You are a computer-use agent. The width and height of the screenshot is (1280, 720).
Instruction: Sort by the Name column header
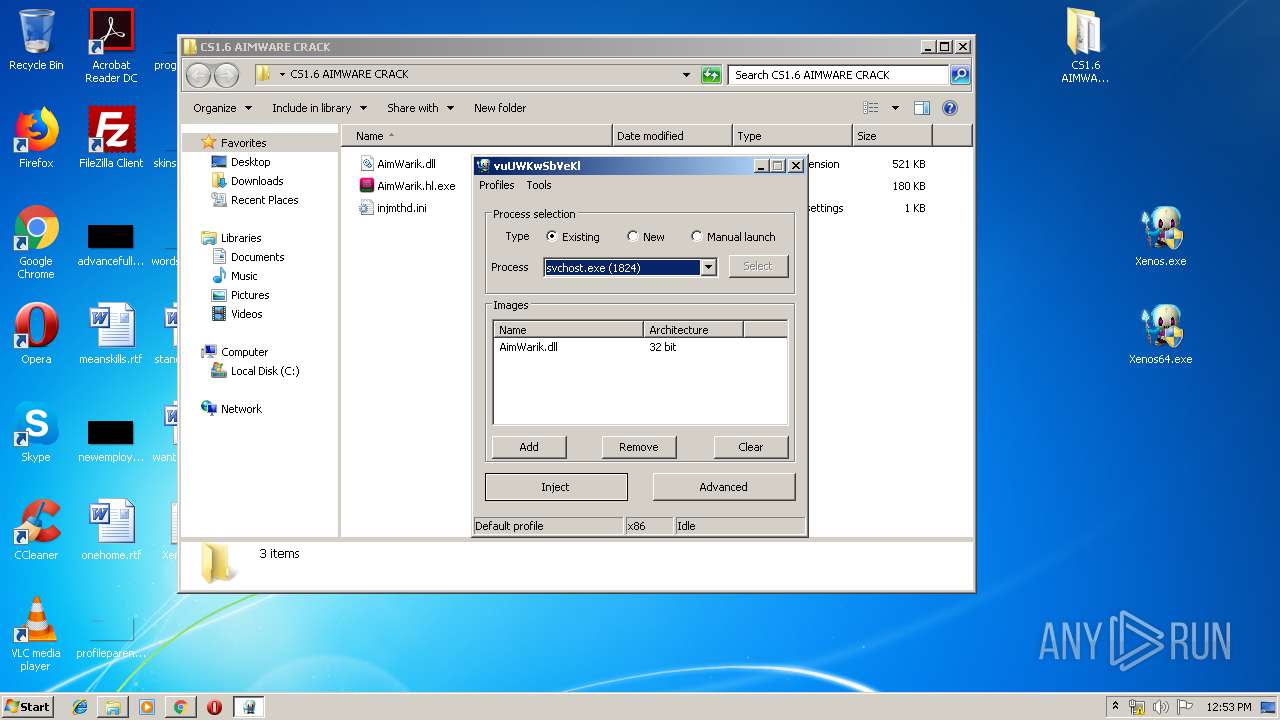pos(476,136)
